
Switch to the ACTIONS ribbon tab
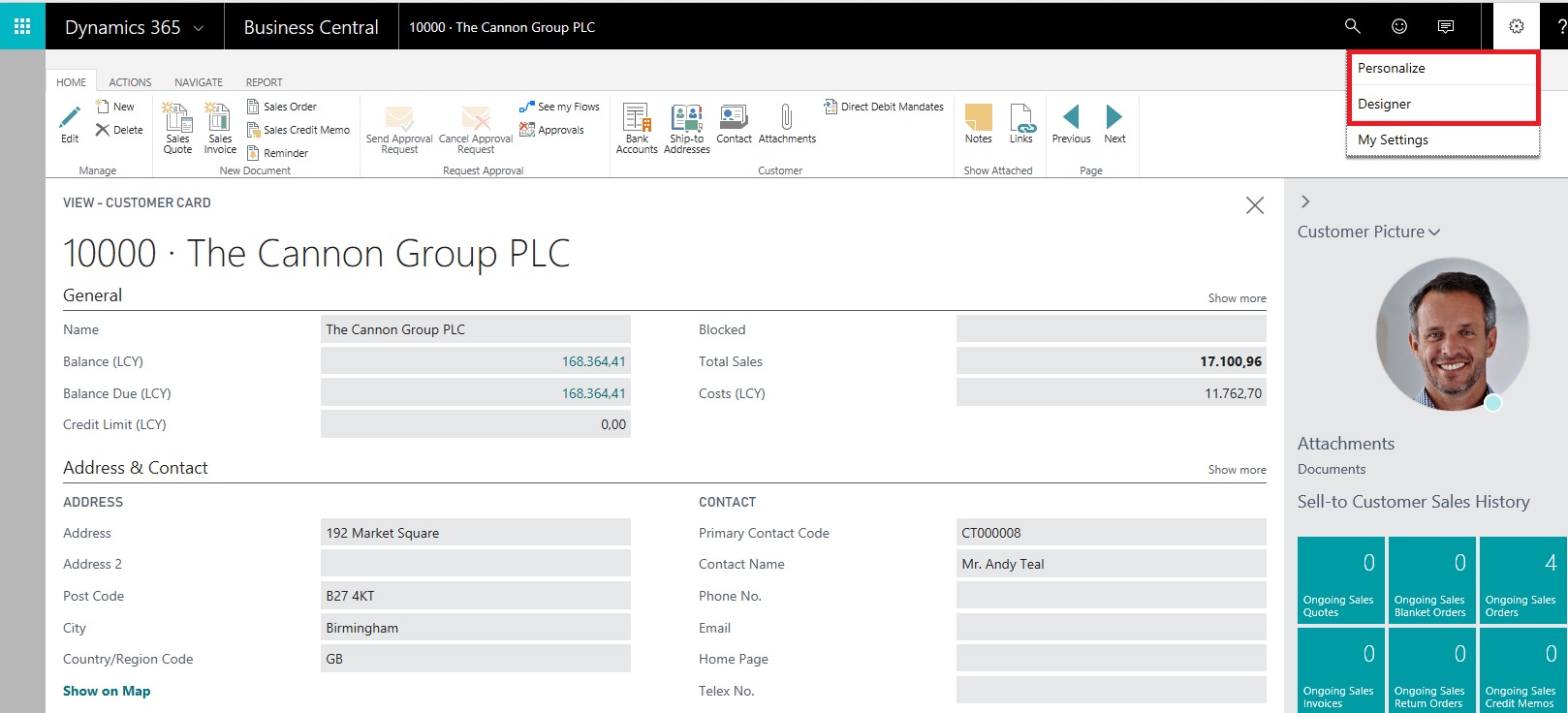130,82
